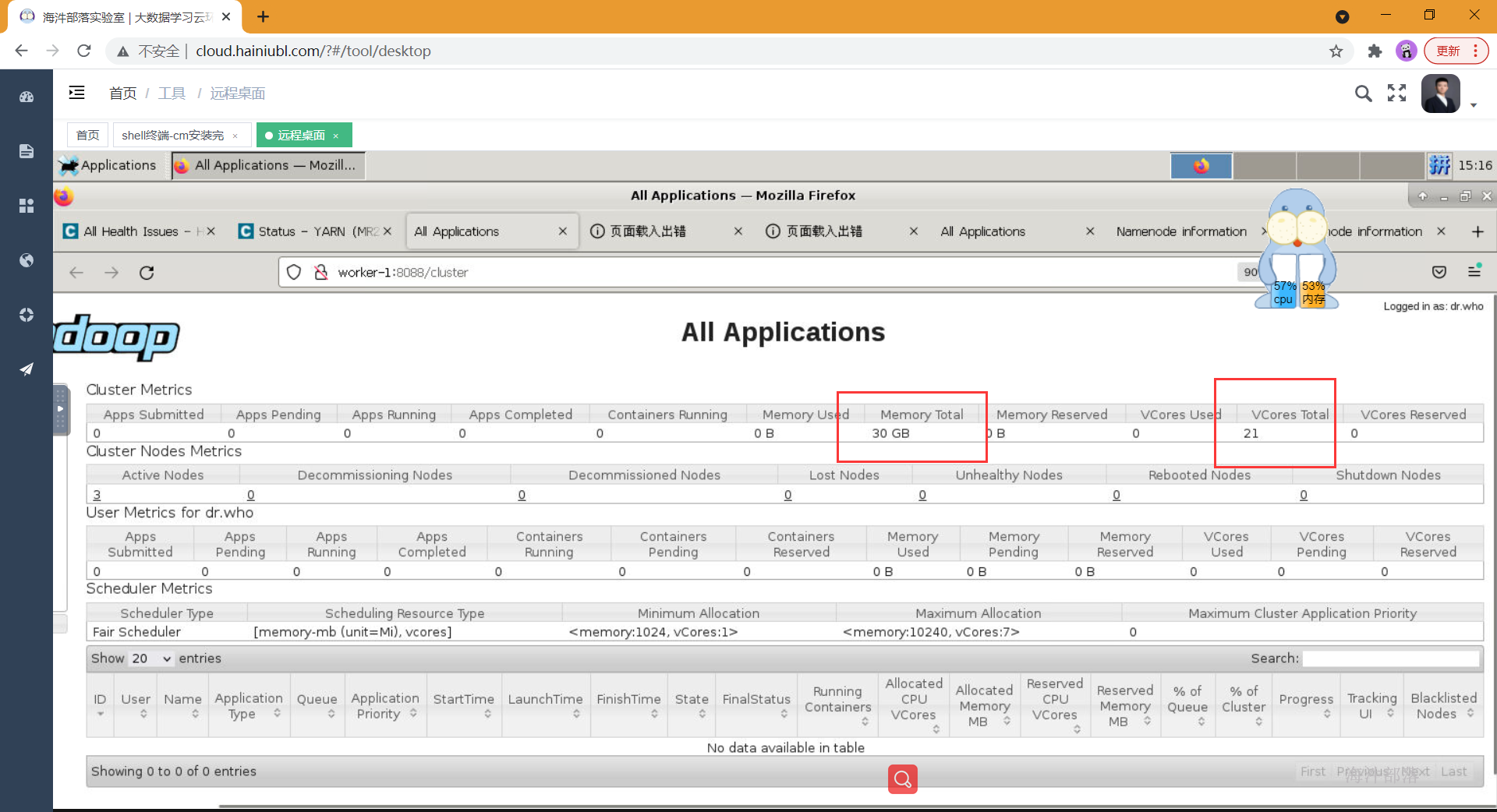Open the globe icon in left sidebar

27,260
